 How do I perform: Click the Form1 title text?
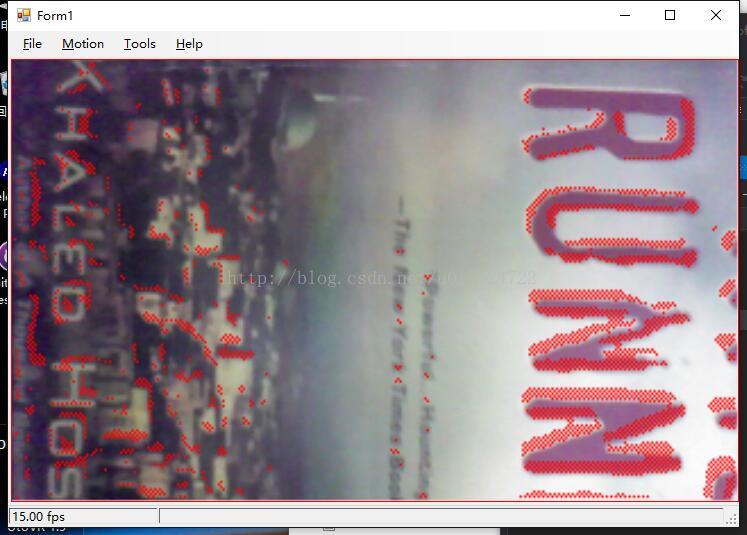point(55,16)
